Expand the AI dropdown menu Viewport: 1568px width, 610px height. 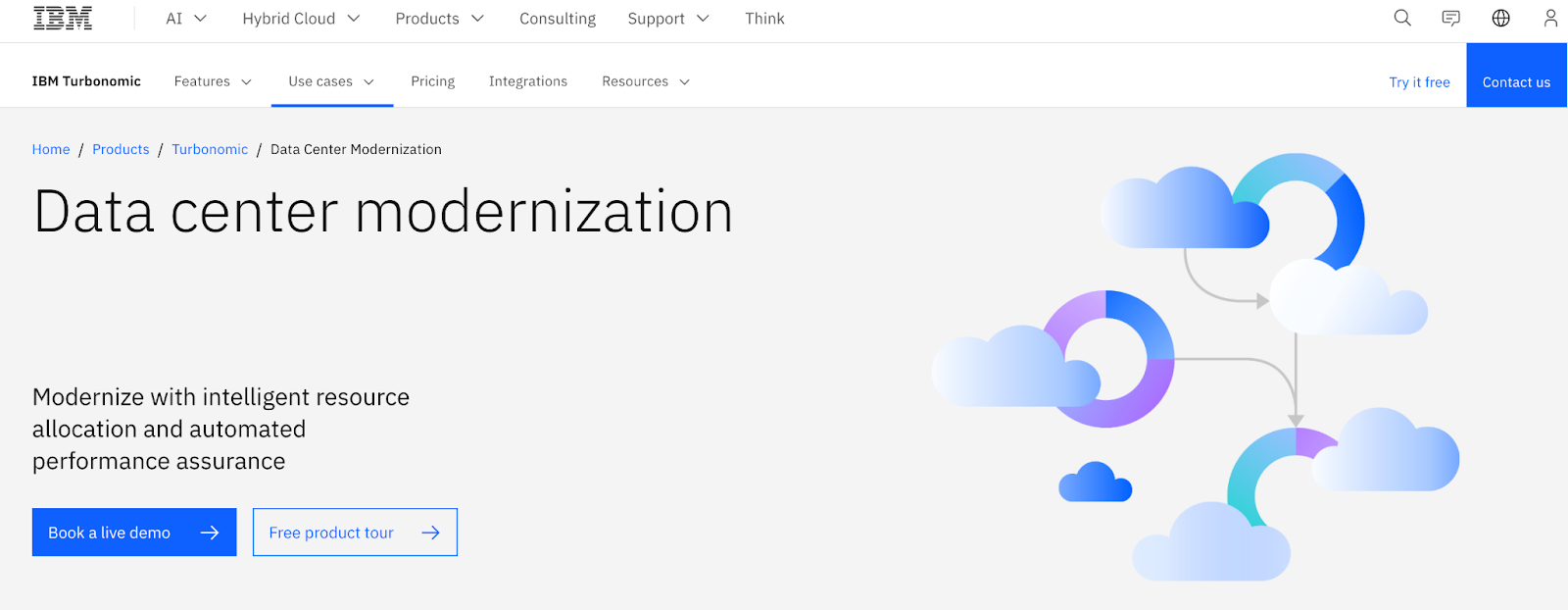[x=186, y=19]
